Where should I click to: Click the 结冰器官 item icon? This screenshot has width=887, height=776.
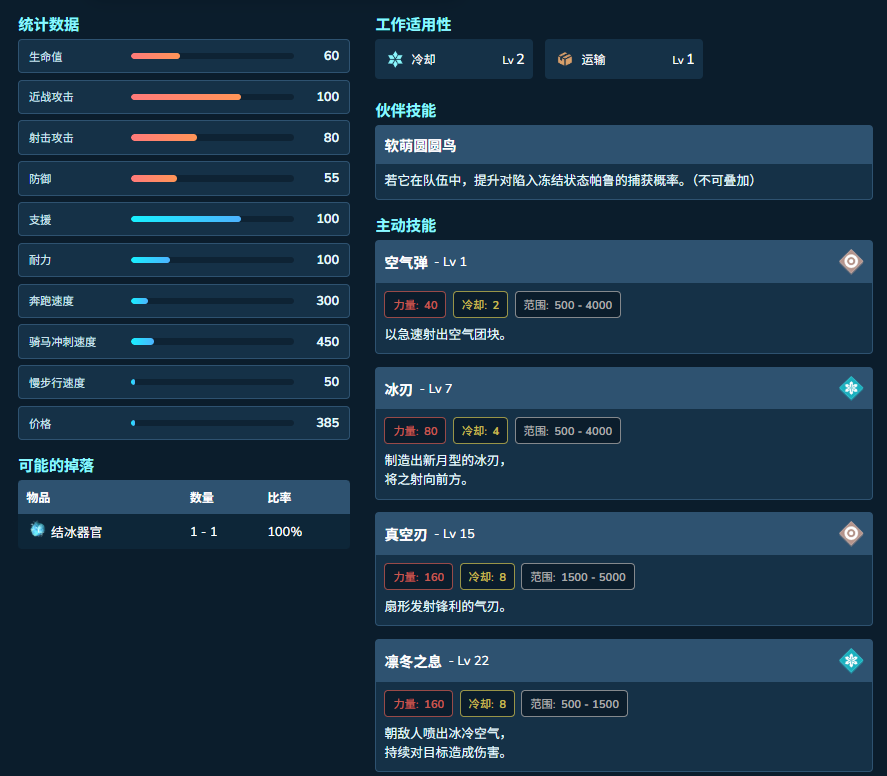[x=37, y=529]
